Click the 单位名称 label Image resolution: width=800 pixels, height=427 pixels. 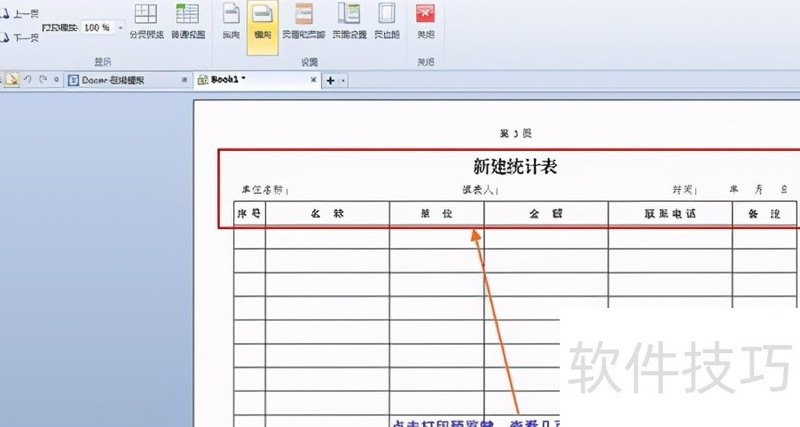[x=264, y=190]
